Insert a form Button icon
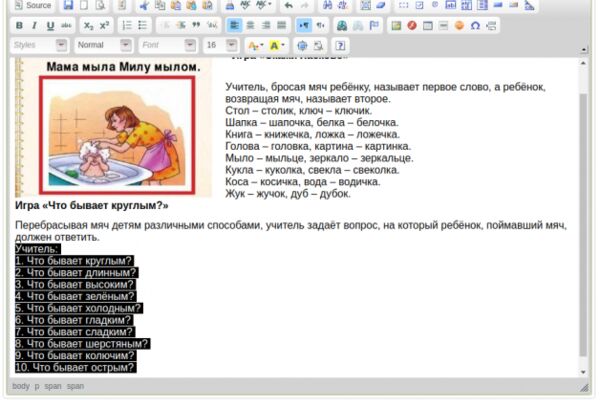Screen dimensions: 600x400 click(x=498, y=5)
